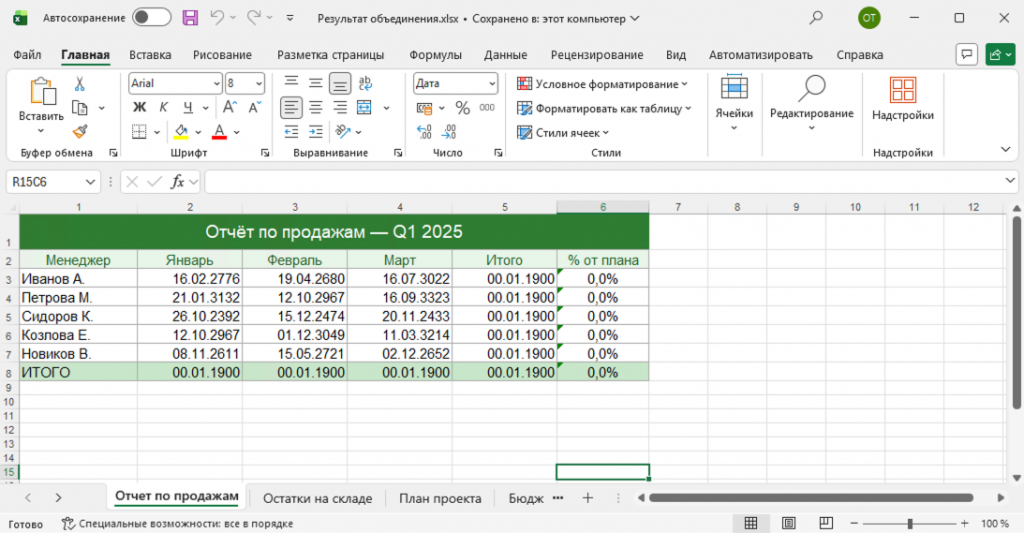Viewport: 1024px width, 533px height.
Task: Open the Файл menu
Action: pos(27,55)
